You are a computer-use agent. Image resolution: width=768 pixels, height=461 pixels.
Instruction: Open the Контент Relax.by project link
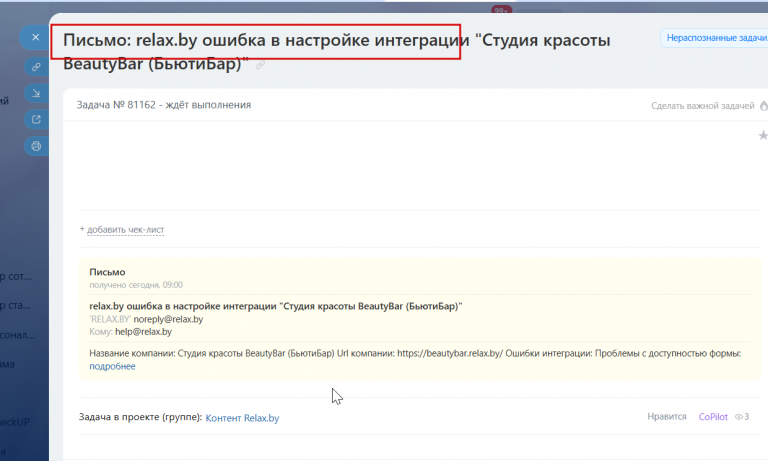pyautogui.click(x=242, y=418)
